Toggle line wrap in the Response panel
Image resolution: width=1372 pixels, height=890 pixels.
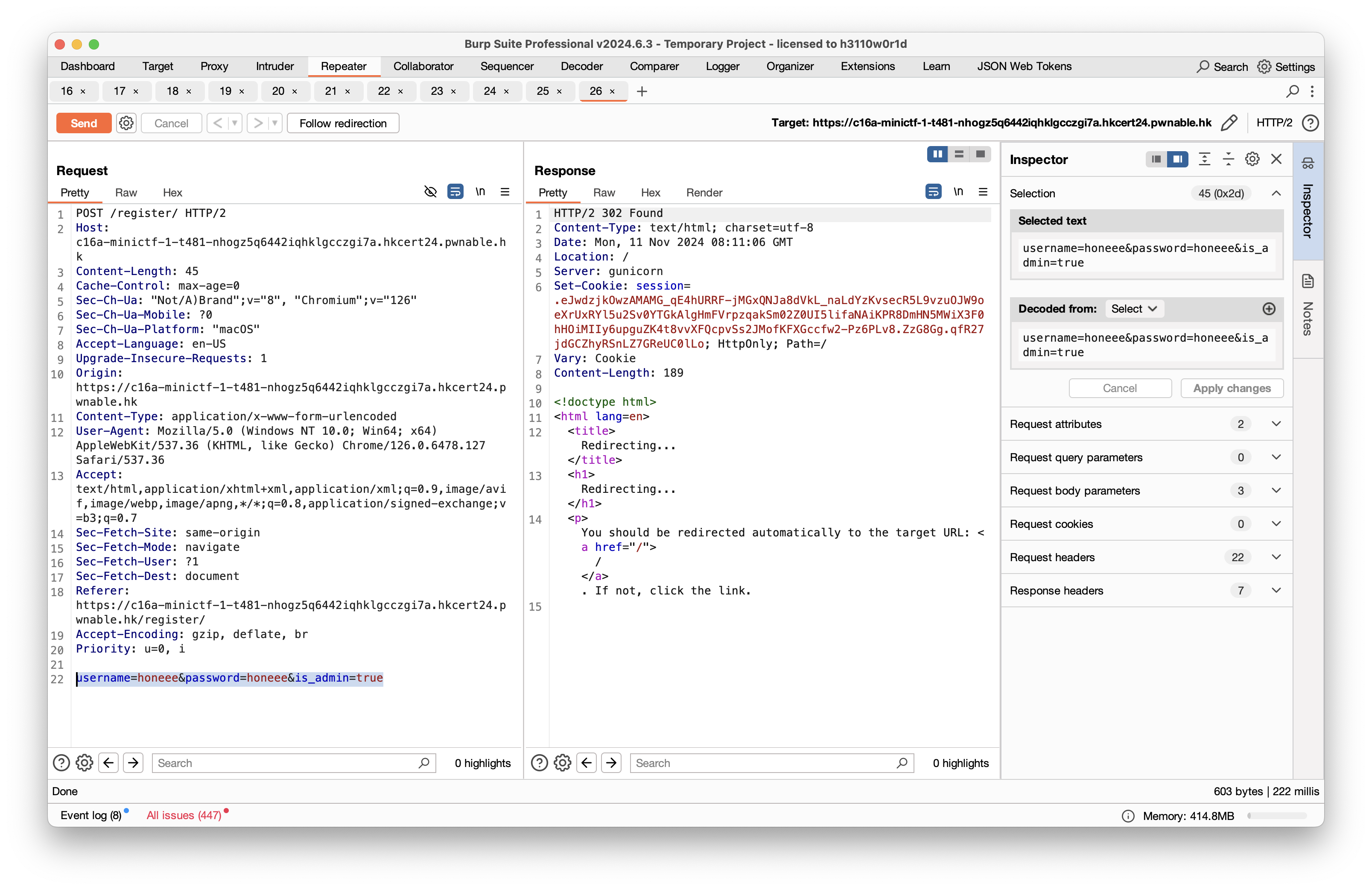coord(933,191)
